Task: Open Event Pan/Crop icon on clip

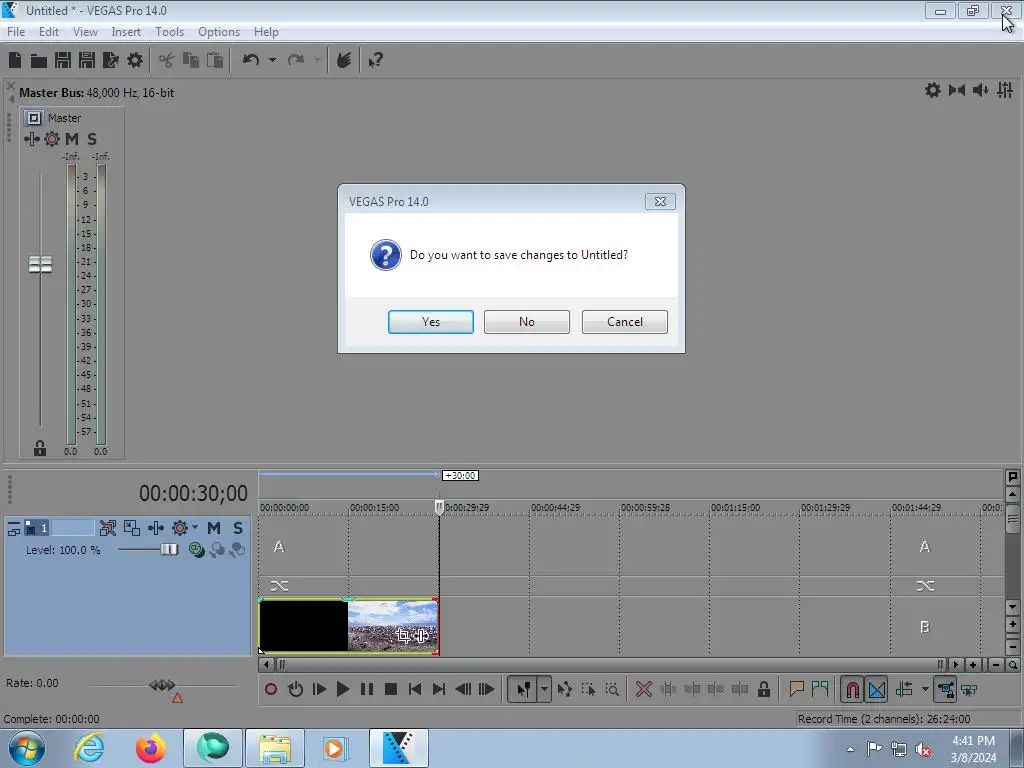Action: coord(403,635)
